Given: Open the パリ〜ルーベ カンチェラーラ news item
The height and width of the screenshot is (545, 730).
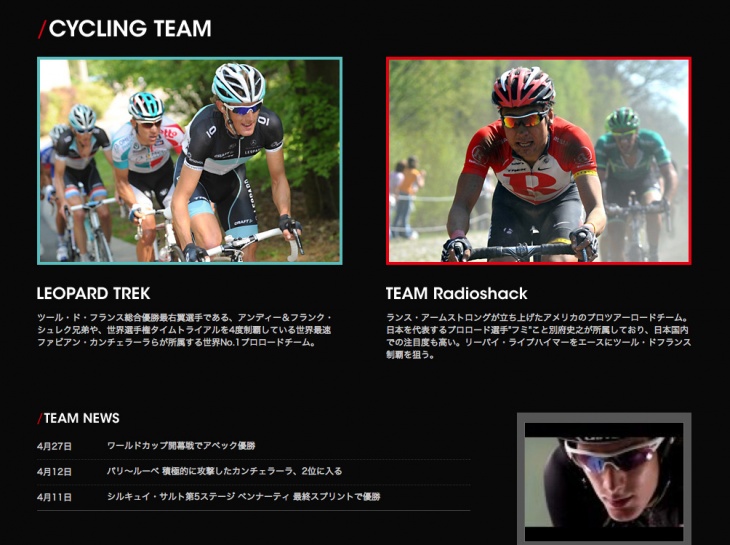Looking at the screenshot, I should click(224, 471).
